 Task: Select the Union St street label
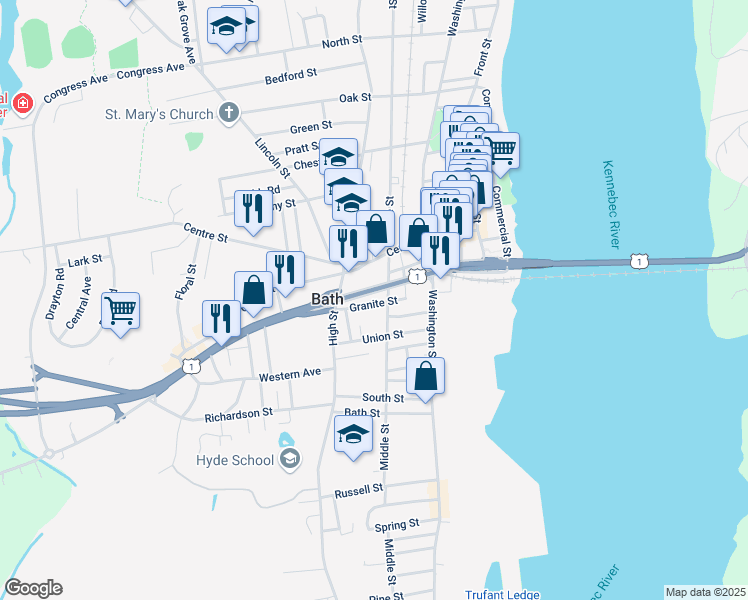383,337
